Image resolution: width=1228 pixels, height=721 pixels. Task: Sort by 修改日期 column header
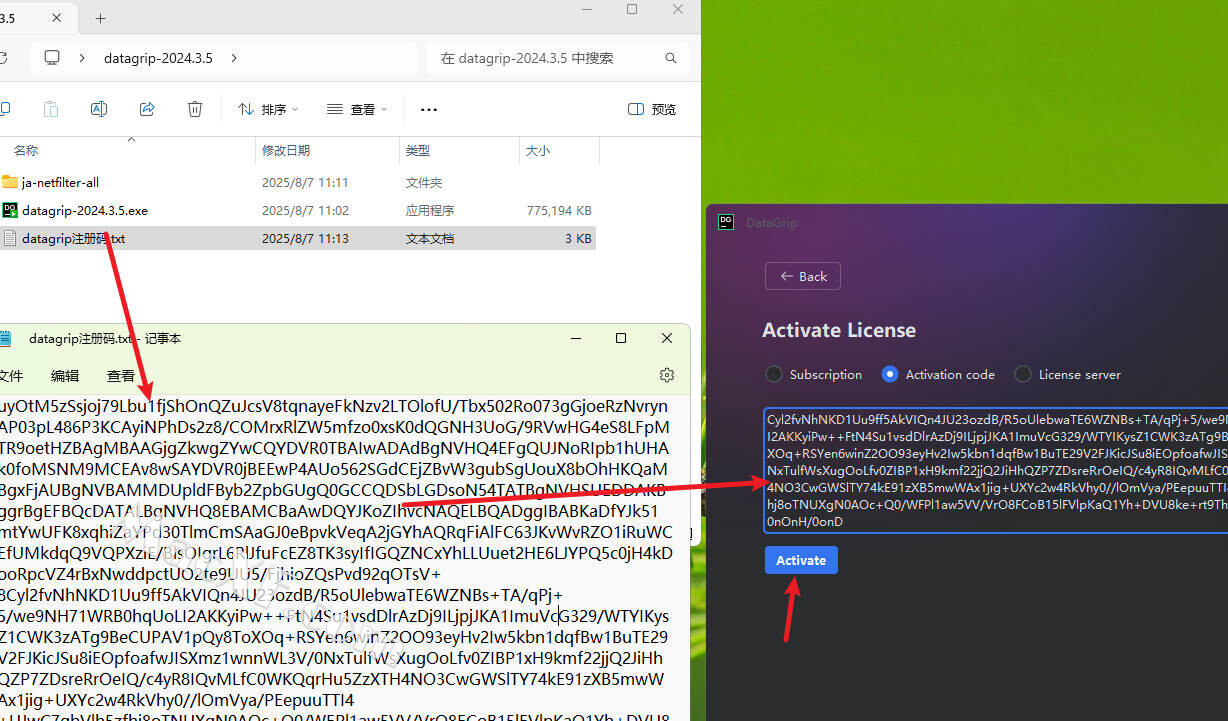[286, 150]
